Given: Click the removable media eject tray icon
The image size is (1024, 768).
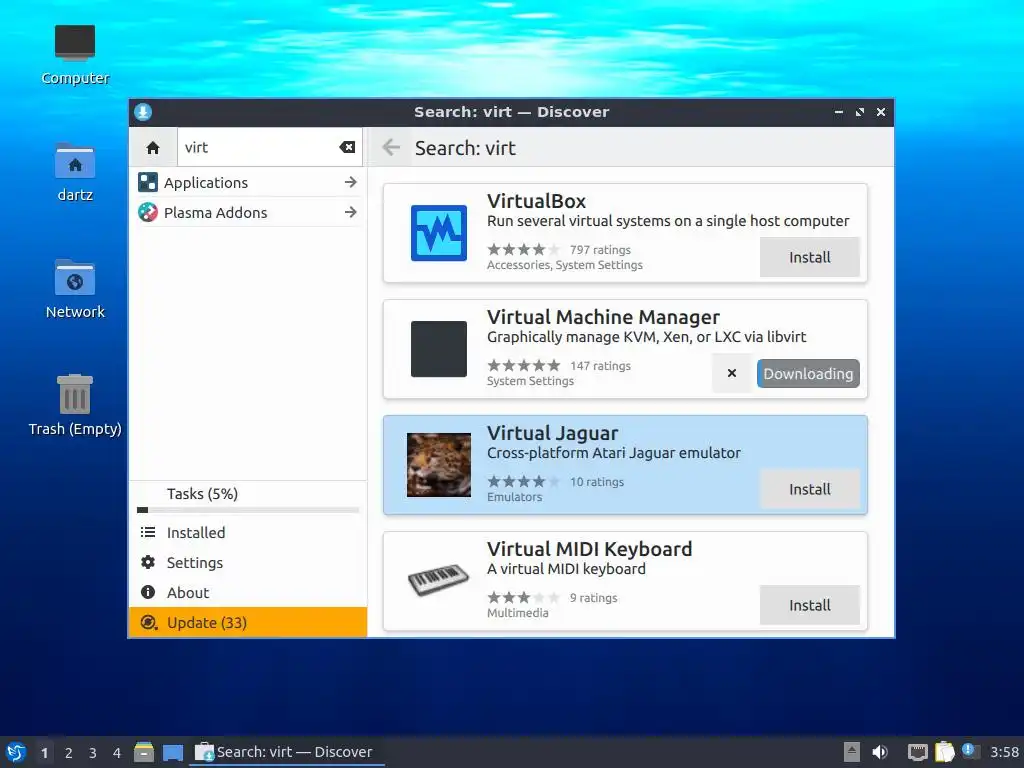Looking at the screenshot, I should (x=852, y=752).
